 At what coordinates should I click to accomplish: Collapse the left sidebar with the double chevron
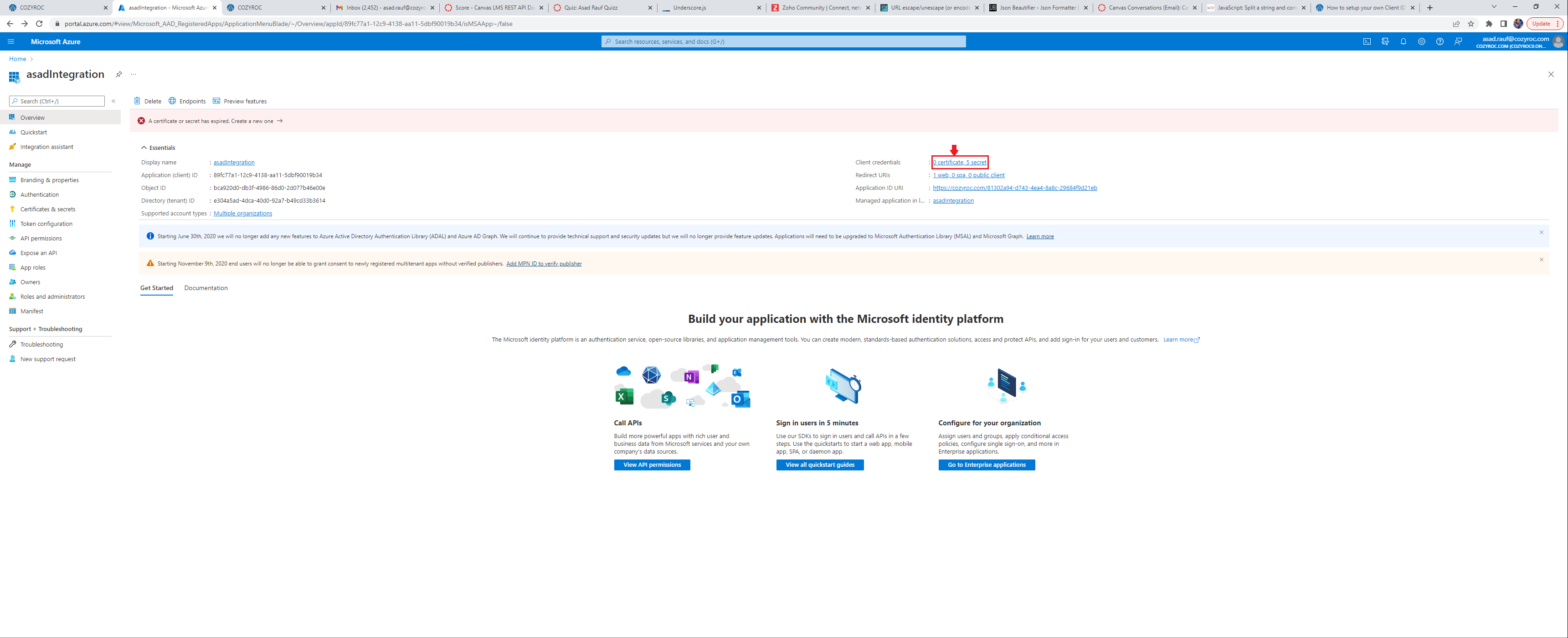click(113, 101)
